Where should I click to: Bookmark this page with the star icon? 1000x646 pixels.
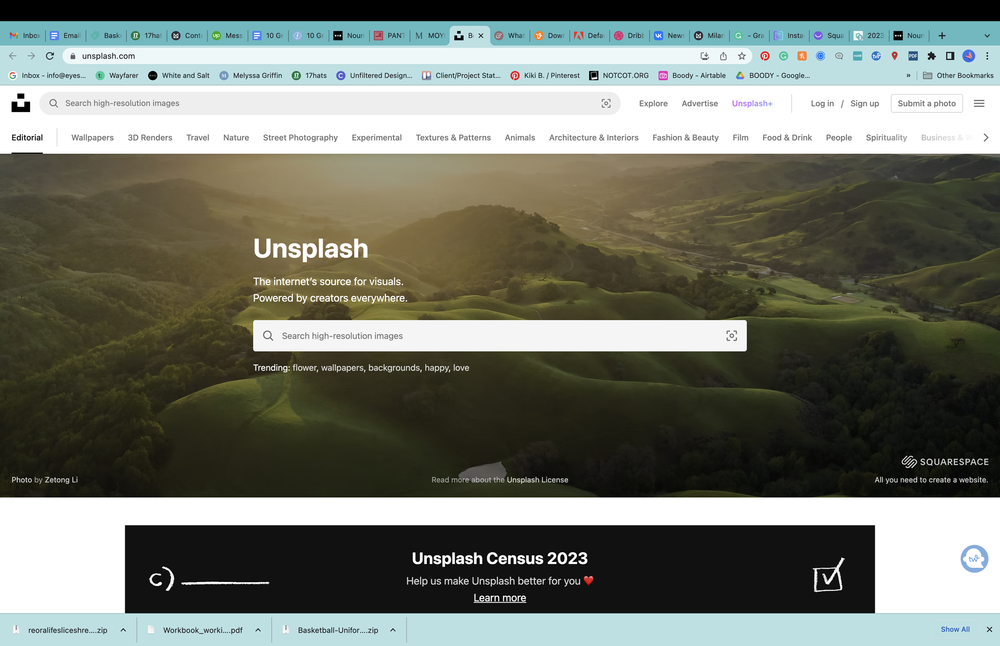(742, 56)
